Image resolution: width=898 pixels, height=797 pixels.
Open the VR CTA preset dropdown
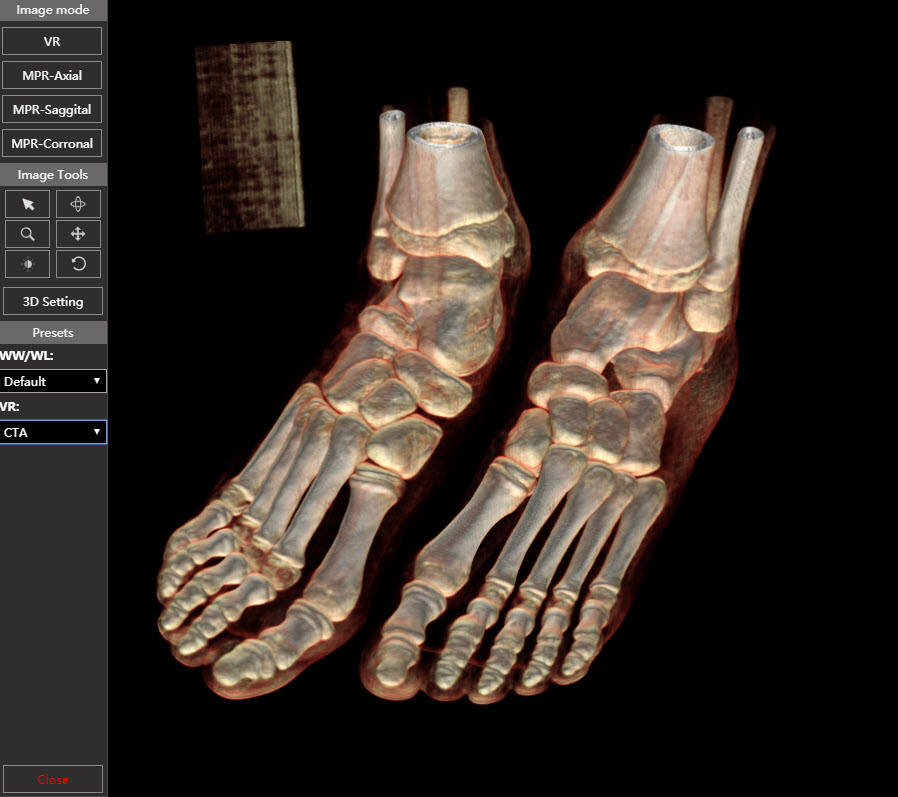[x=53, y=432]
